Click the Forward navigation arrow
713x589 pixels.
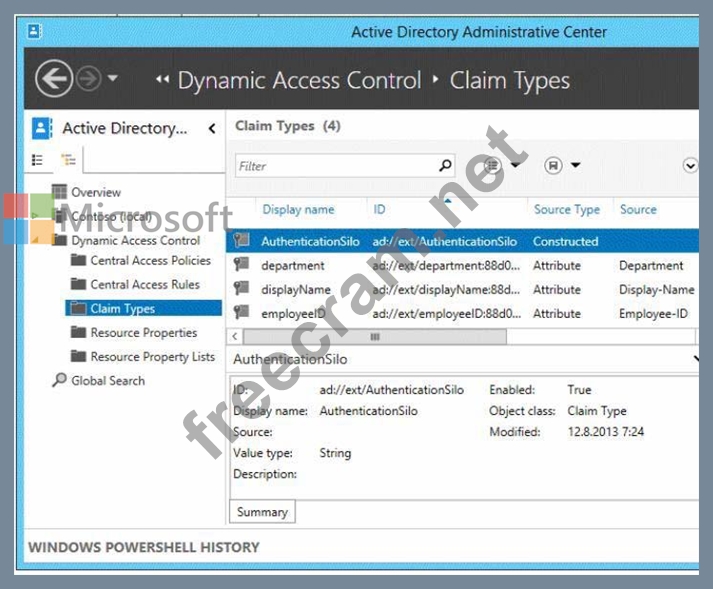click(x=88, y=79)
